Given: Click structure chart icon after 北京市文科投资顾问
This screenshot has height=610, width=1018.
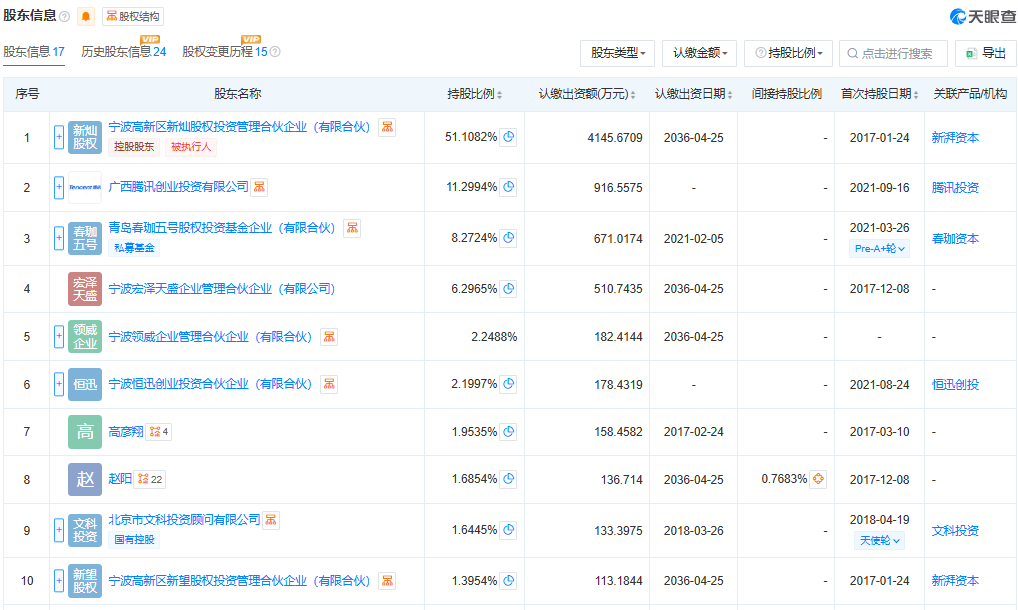Looking at the screenshot, I should point(271,520).
